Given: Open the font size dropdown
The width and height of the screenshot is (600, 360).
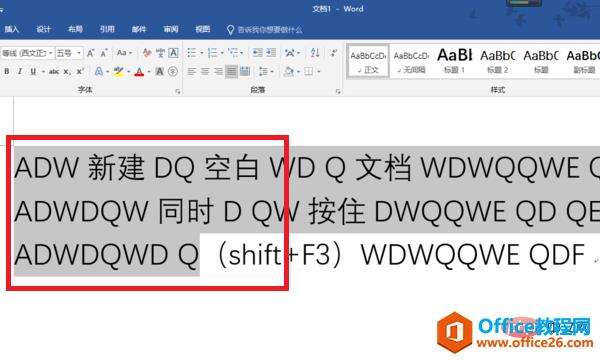Looking at the screenshot, I should [69, 53].
